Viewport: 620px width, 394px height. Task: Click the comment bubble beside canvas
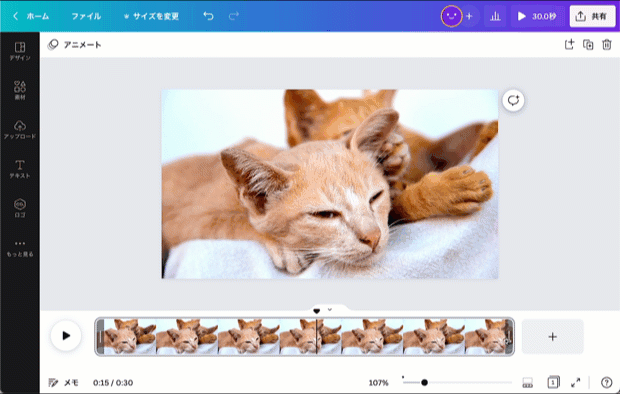tap(513, 100)
